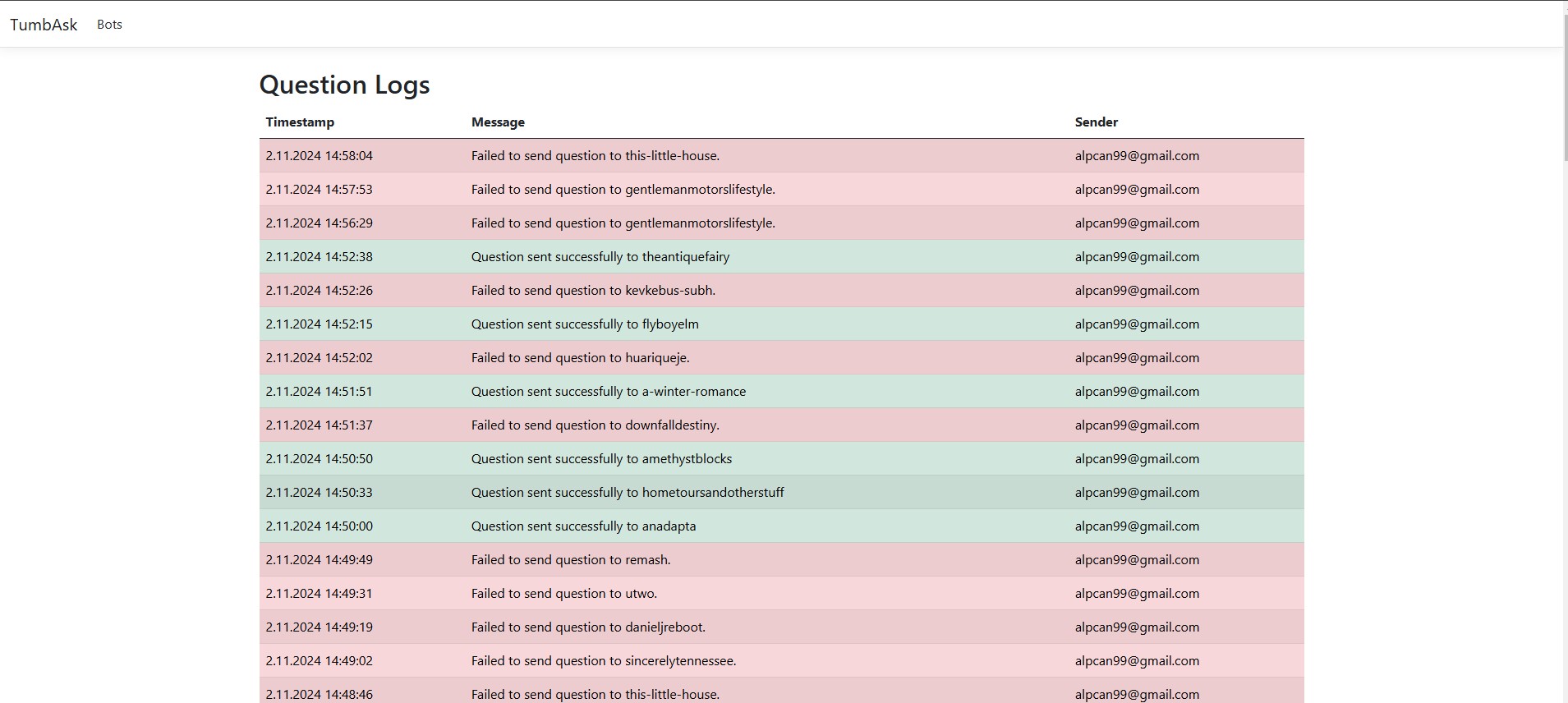
Task: Select sender email in the kevkebus-subh row
Action: 1137,291
